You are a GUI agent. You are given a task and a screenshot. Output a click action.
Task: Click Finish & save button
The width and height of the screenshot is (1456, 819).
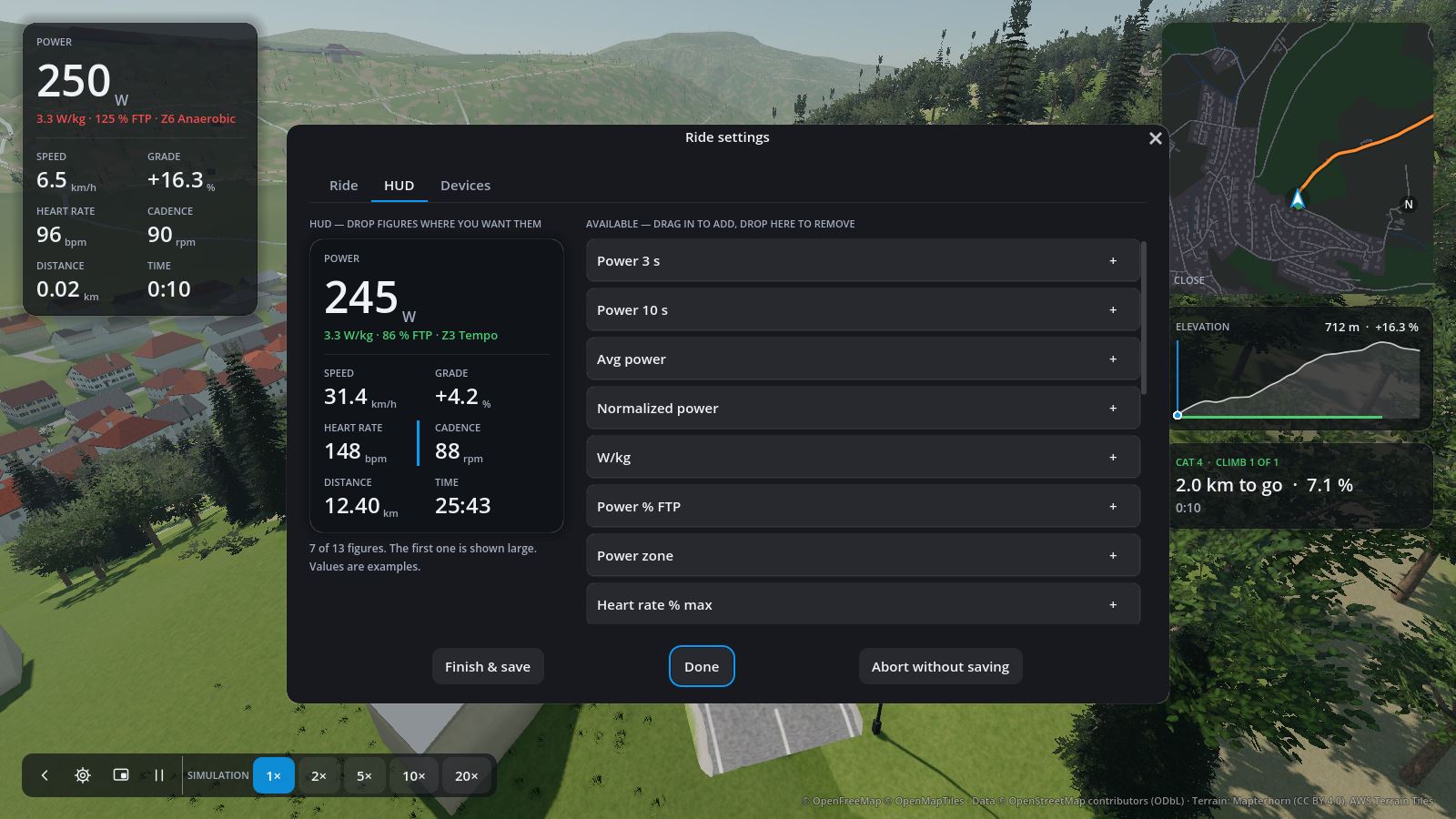[x=488, y=666]
